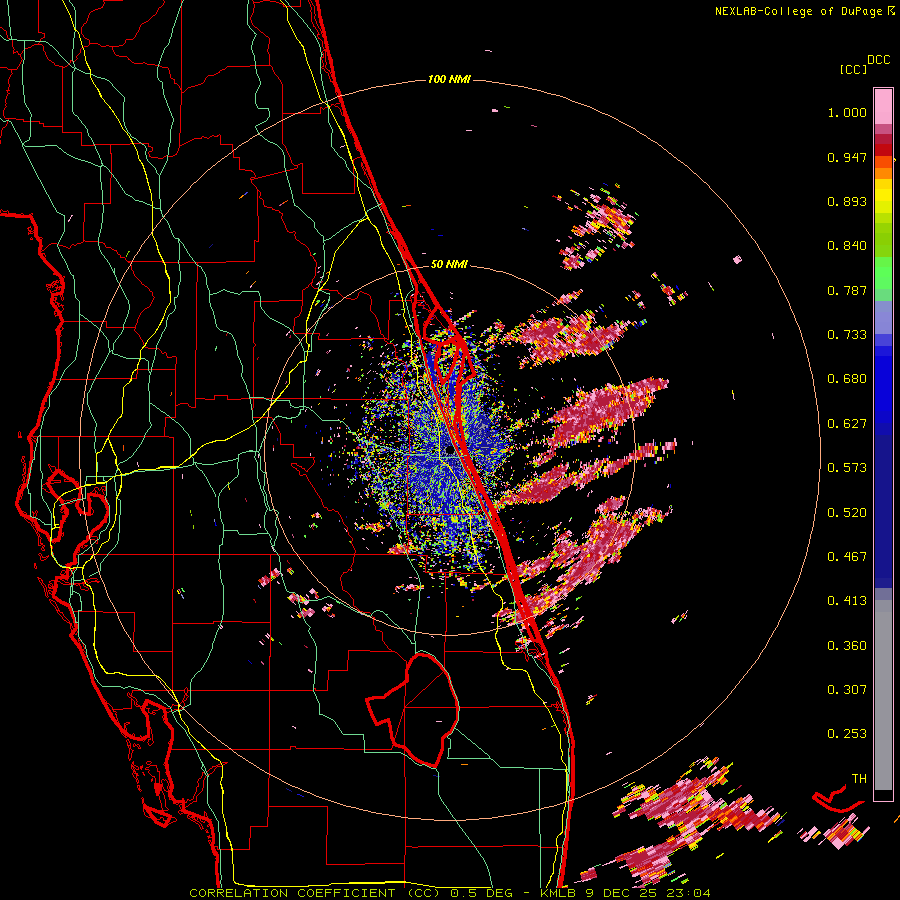Screen dimensions: 900x900
Task: Click the 0.307 legend value
Action: click(847, 690)
